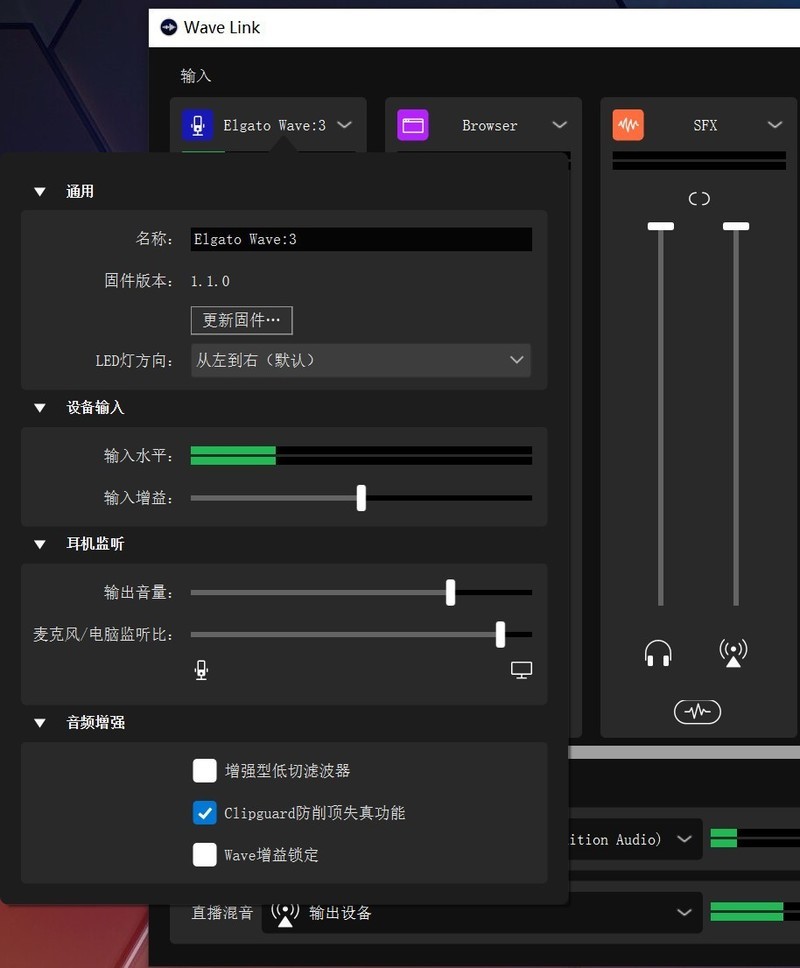
Task: Select the stream output icon under SFX faders
Action: pyautogui.click(x=733, y=651)
